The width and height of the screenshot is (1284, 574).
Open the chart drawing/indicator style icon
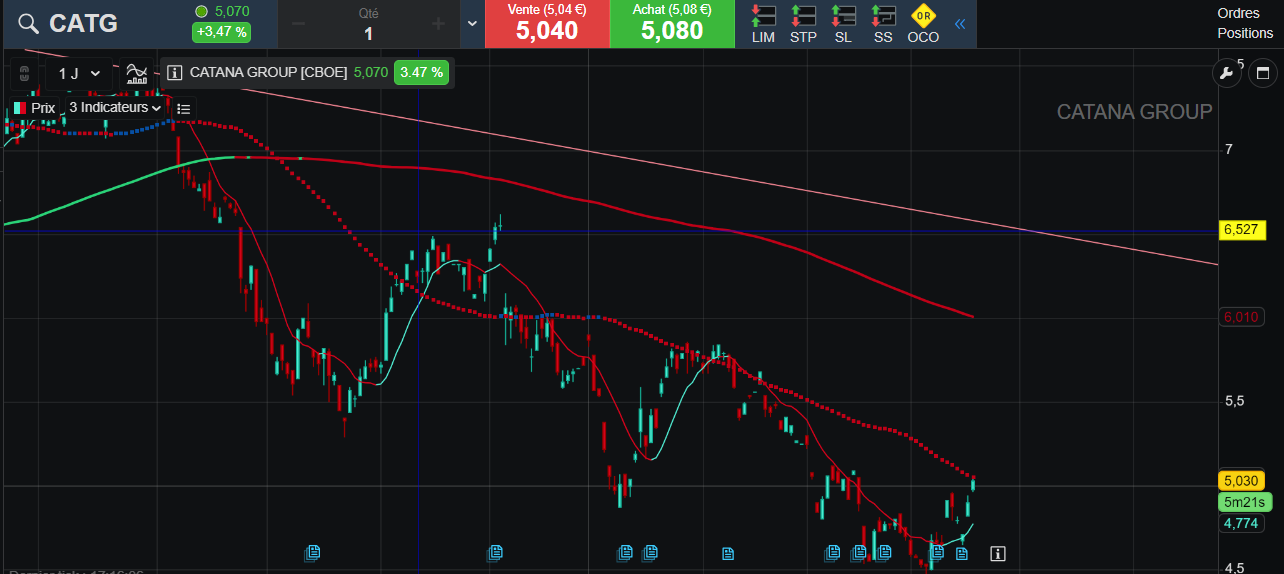tap(137, 73)
